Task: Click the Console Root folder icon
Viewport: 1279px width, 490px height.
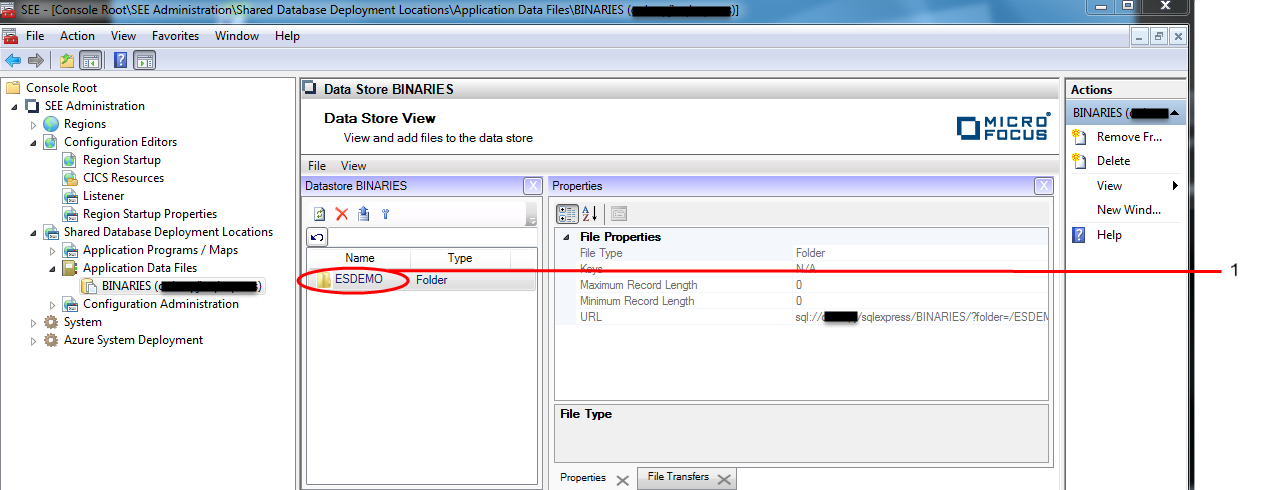Action: pyautogui.click(x=13, y=88)
